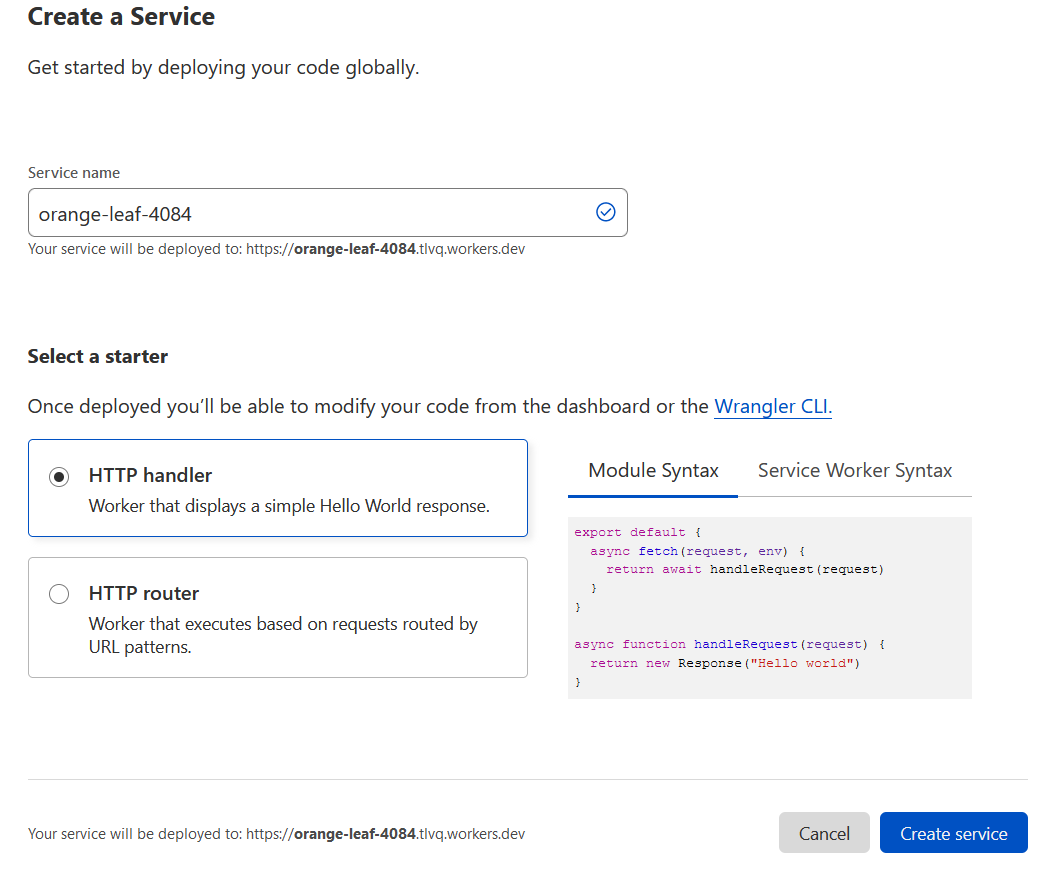Click the Select a starter section heading
1062x878 pixels.
point(97,356)
